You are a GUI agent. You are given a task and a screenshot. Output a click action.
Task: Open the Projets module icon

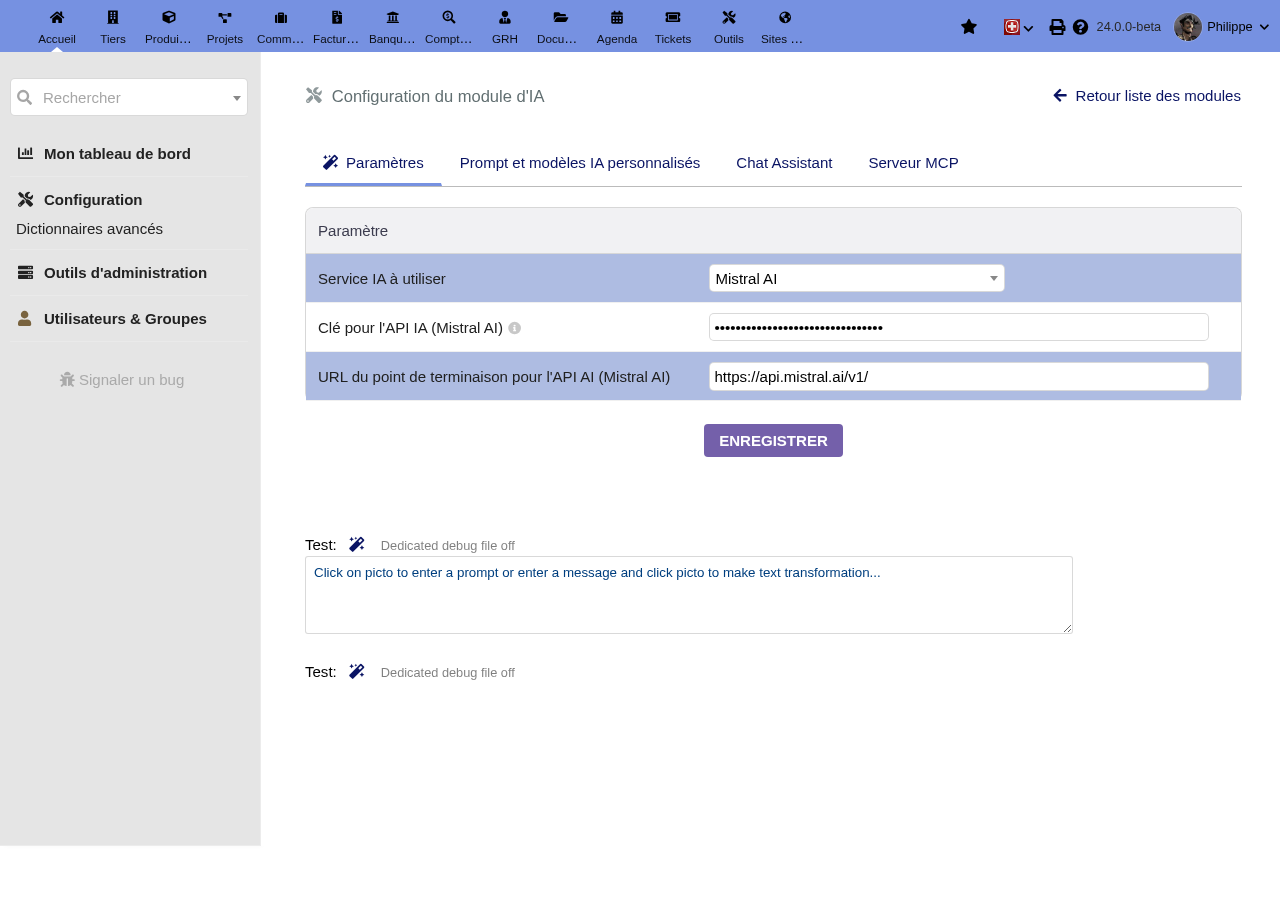(x=225, y=17)
